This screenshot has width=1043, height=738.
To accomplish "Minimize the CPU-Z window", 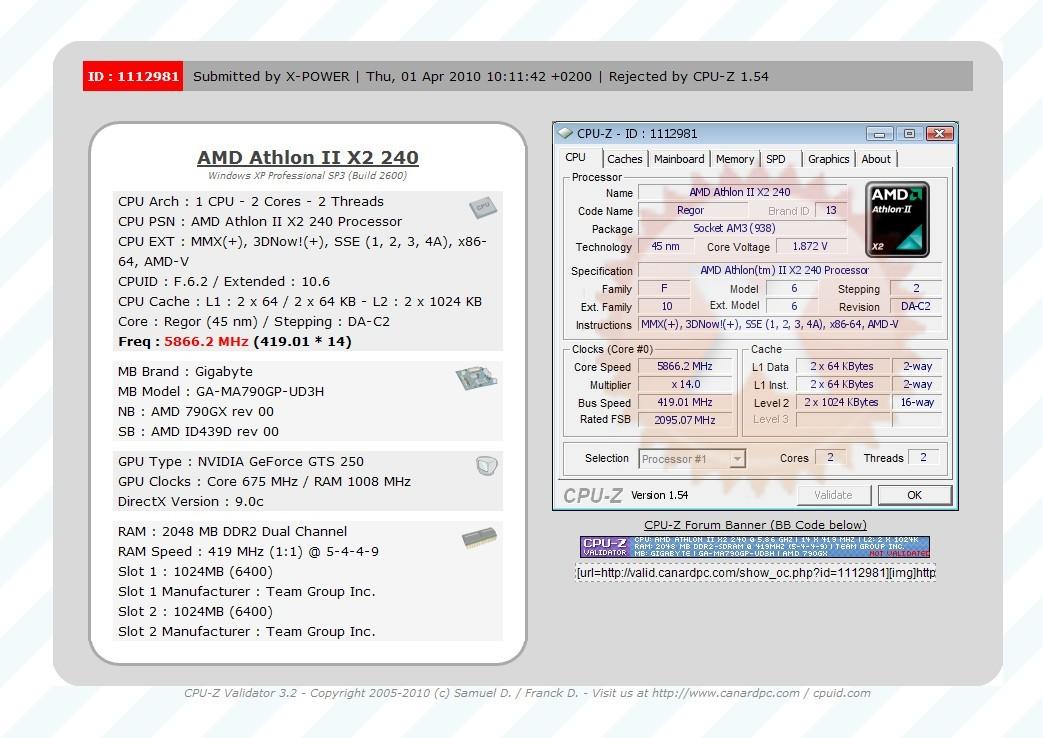I will [x=879, y=134].
